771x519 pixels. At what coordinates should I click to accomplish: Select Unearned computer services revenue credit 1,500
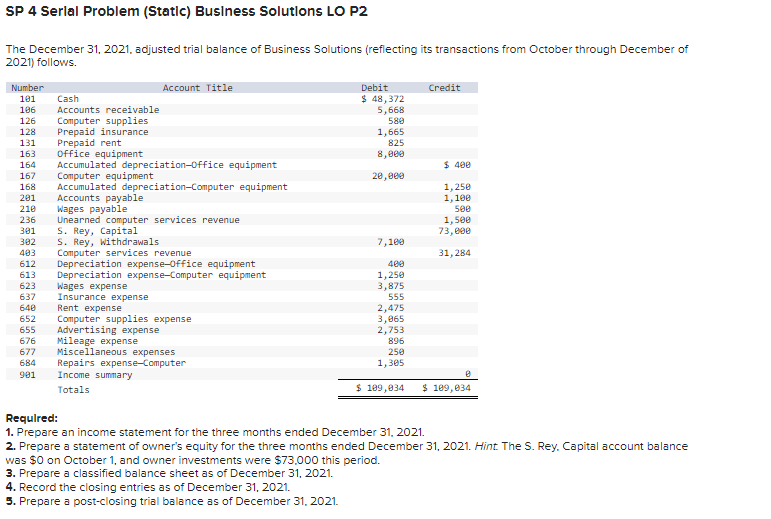[x=457, y=220]
